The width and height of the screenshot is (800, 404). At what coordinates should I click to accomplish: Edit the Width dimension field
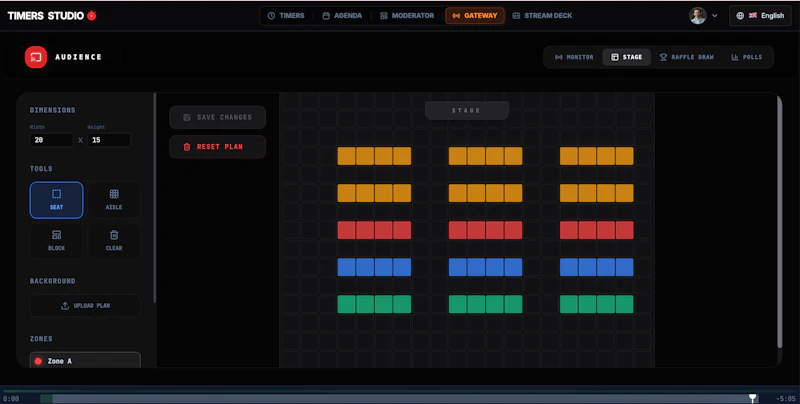pos(52,140)
